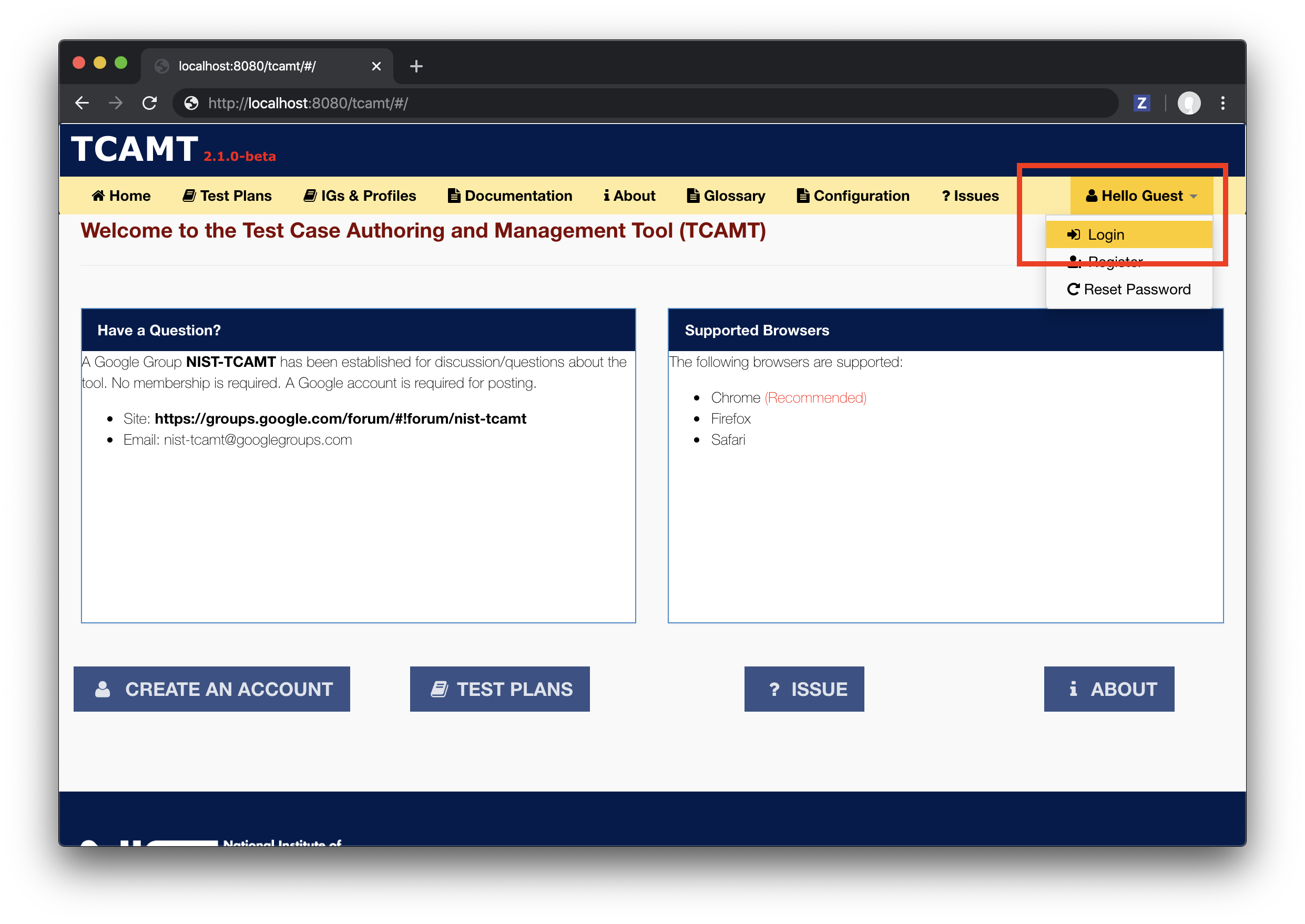1305x924 pixels.
Task: Click the site info globe icon
Action: point(191,103)
